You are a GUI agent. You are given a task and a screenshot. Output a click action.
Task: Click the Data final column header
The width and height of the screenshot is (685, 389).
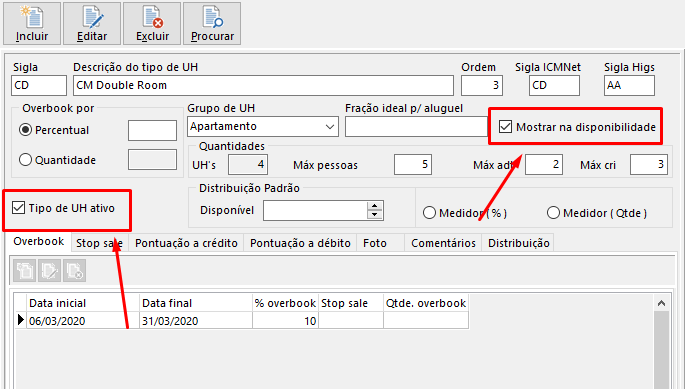click(196, 303)
